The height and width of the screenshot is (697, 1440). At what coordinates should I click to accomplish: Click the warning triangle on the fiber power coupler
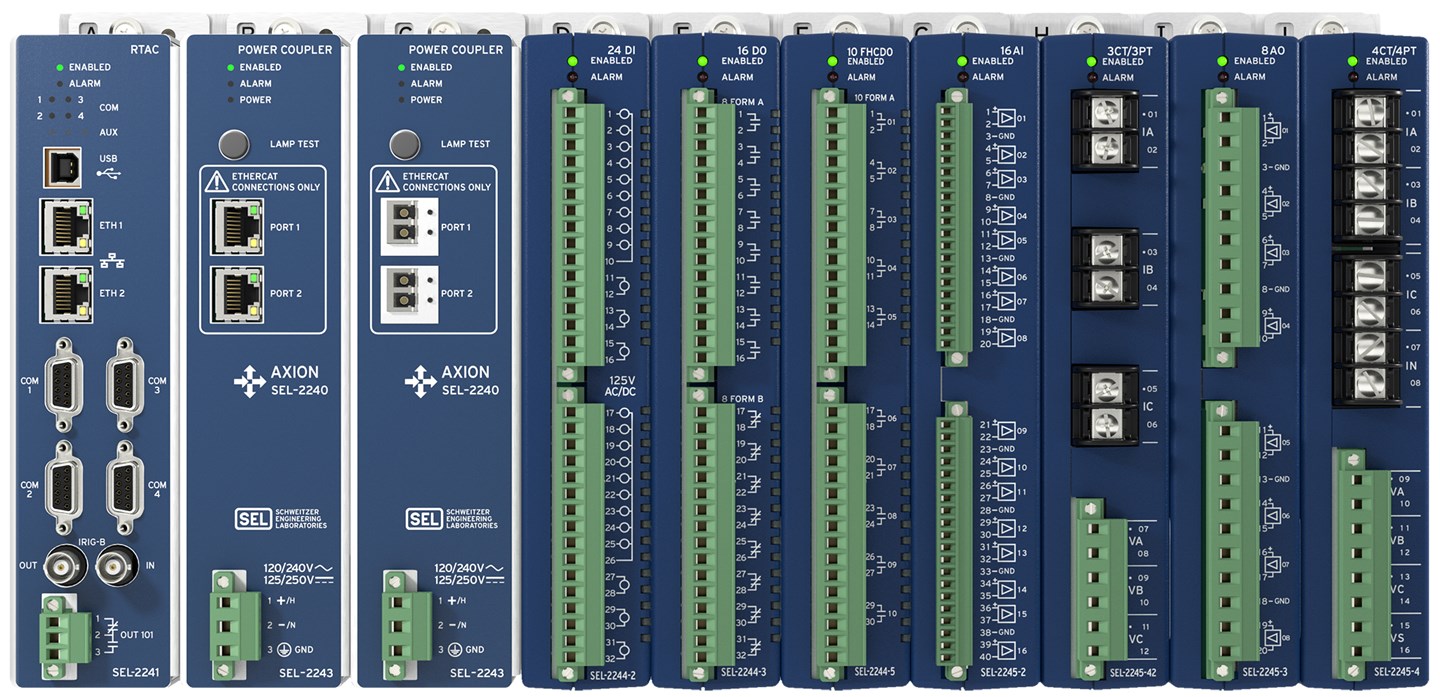click(388, 181)
